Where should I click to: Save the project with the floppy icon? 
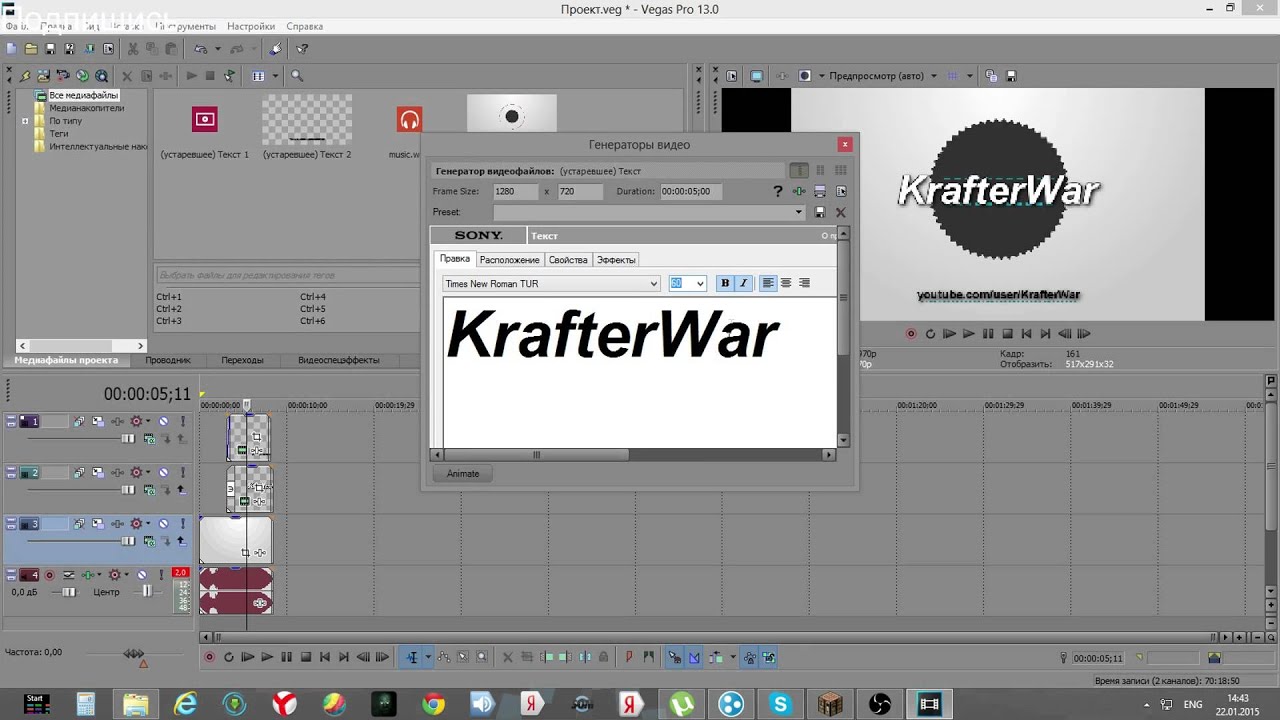click(50, 48)
